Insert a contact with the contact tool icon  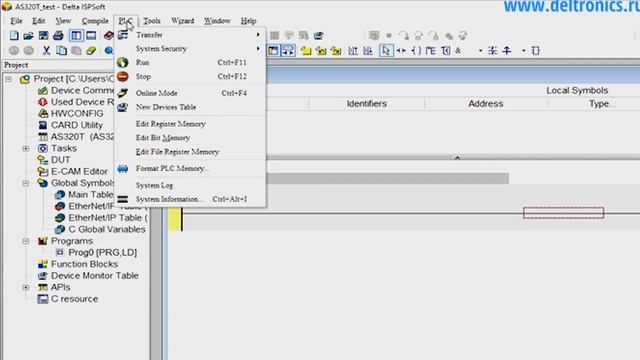click(x=401, y=51)
